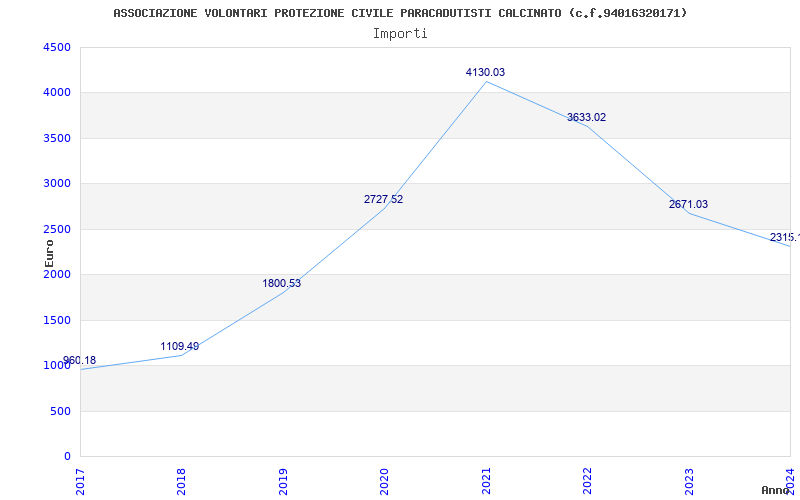Click the 'Importi' subtitle
Viewport: 800px width, 500px height.
(x=400, y=34)
